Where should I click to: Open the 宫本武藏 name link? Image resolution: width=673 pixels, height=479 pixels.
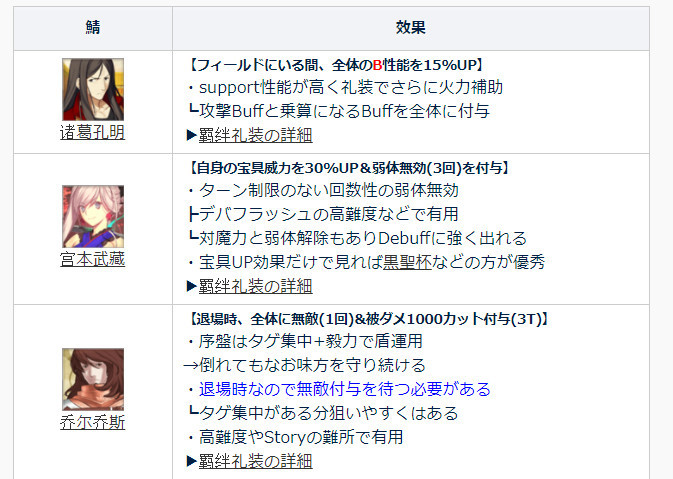(x=93, y=259)
